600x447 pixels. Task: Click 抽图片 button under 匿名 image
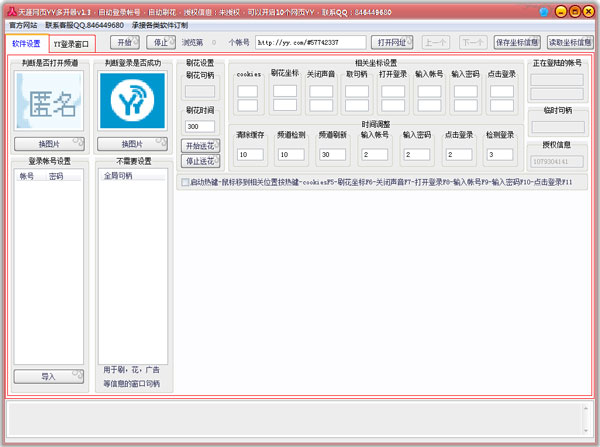pyautogui.click(x=49, y=144)
